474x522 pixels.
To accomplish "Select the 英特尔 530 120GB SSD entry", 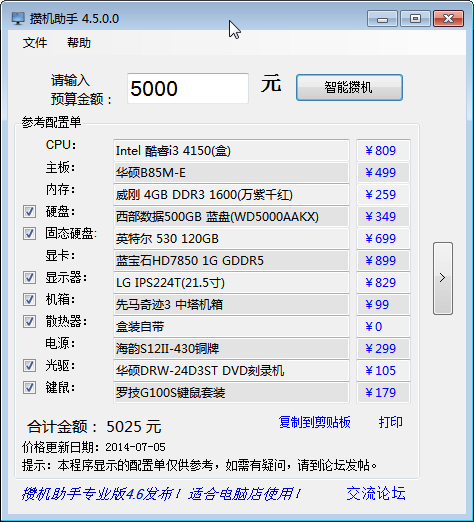I will click(x=231, y=239).
